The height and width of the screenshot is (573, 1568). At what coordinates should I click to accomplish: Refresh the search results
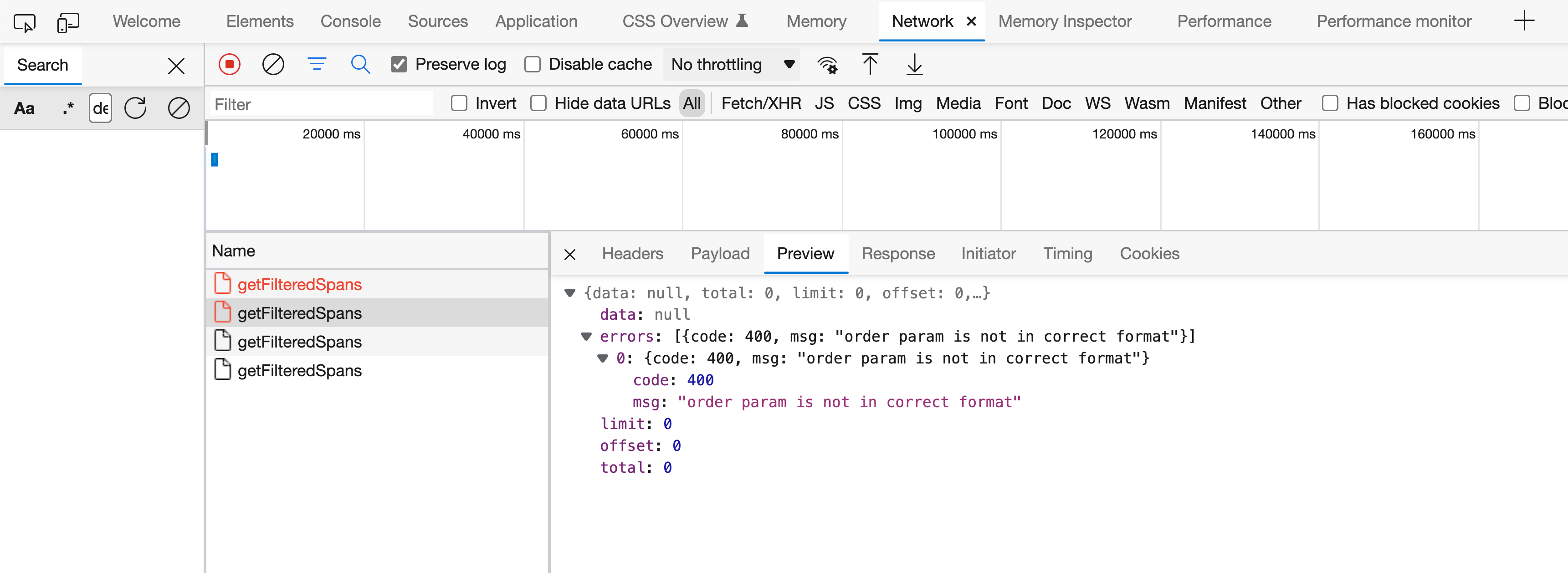(136, 108)
